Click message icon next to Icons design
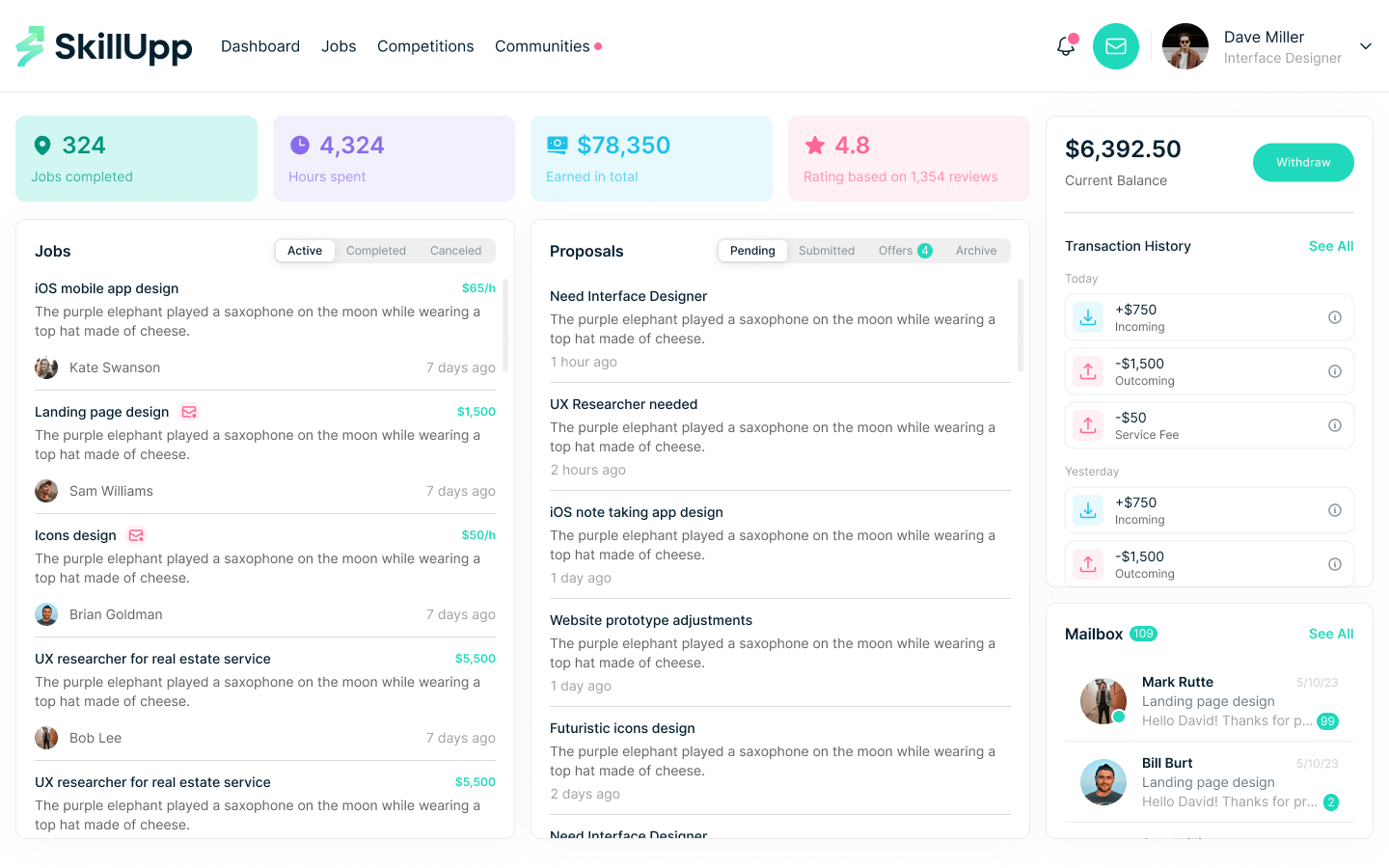This screenshot has width=1389, height=868. point(136,535)
